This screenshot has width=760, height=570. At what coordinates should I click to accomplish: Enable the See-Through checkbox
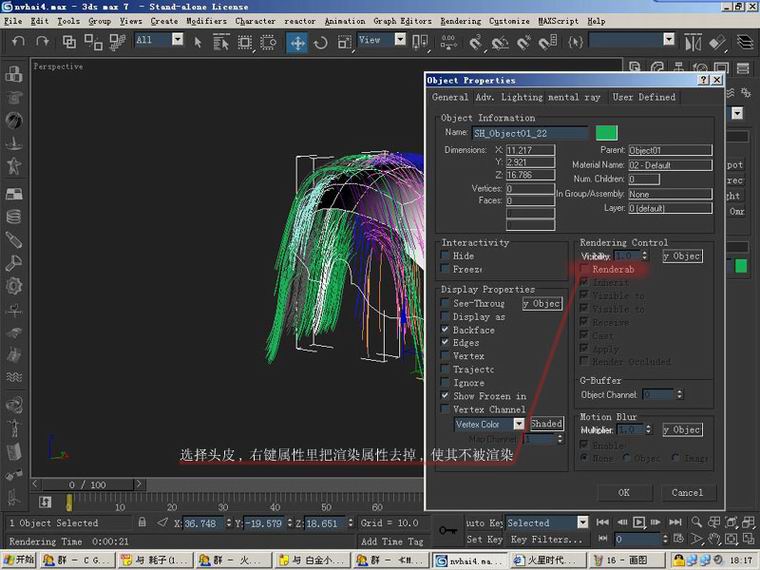(444, 303)
